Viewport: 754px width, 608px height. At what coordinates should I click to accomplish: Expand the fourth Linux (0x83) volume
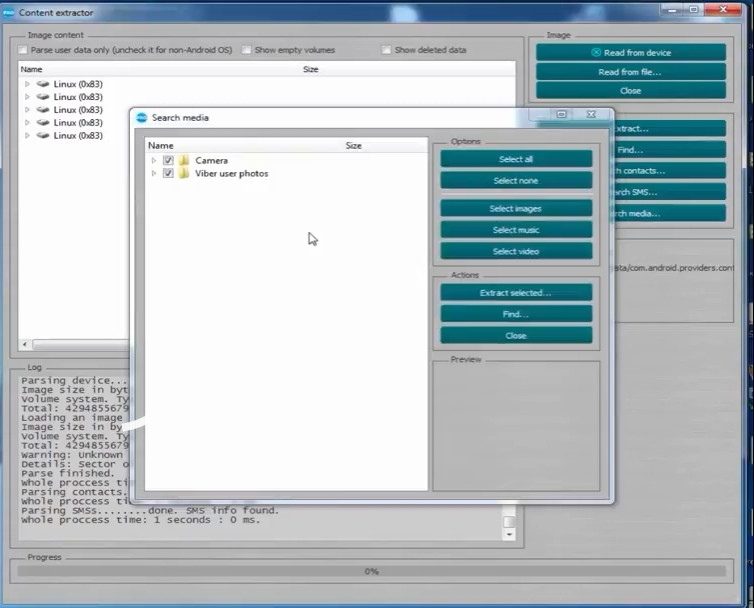click(x=27, y=123)
